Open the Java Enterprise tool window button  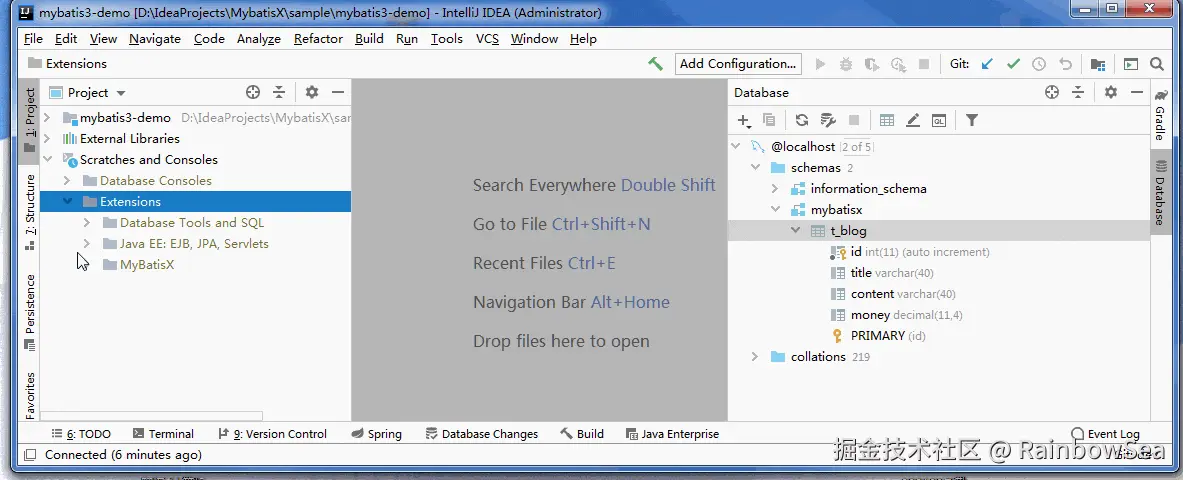click(x=672, y=434)
